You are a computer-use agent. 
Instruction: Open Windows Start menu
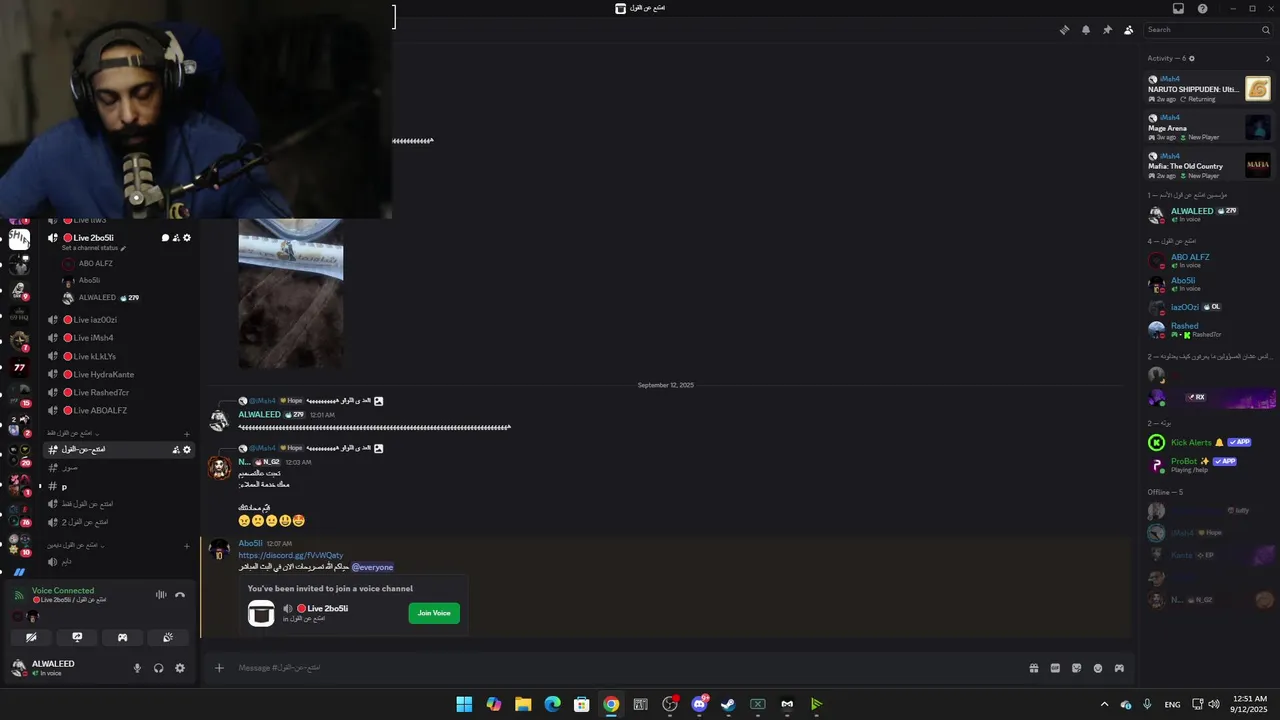coord(464,704)
